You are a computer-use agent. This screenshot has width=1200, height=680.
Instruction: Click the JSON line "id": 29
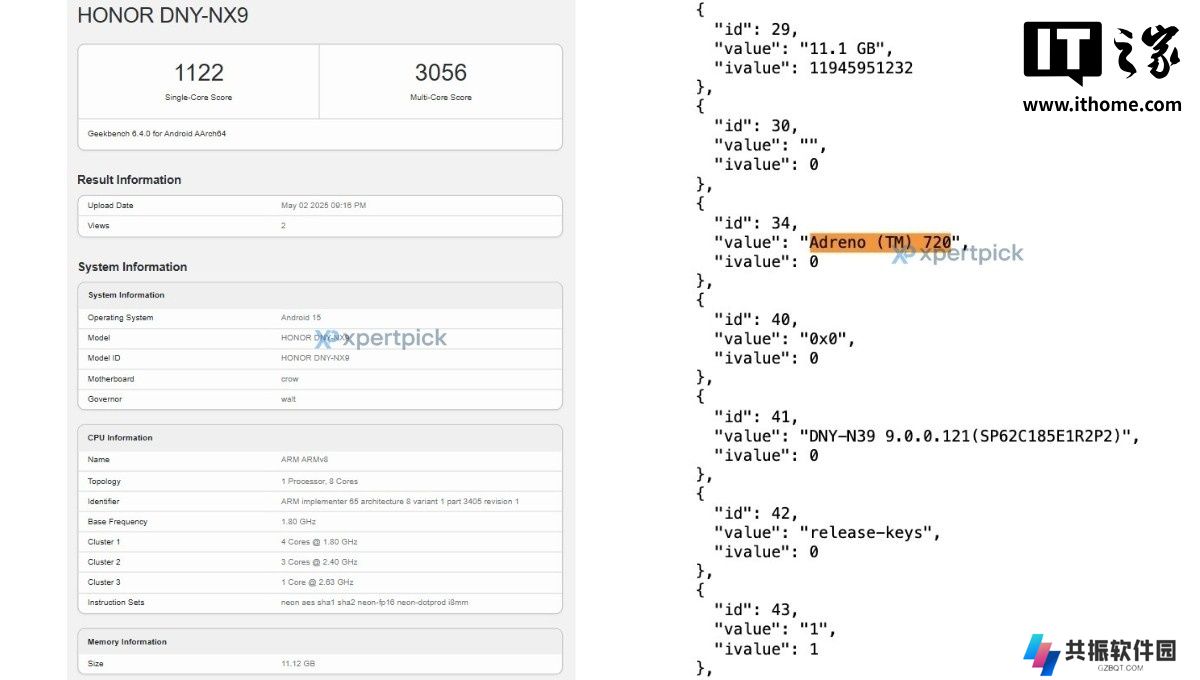pos(755,29)
